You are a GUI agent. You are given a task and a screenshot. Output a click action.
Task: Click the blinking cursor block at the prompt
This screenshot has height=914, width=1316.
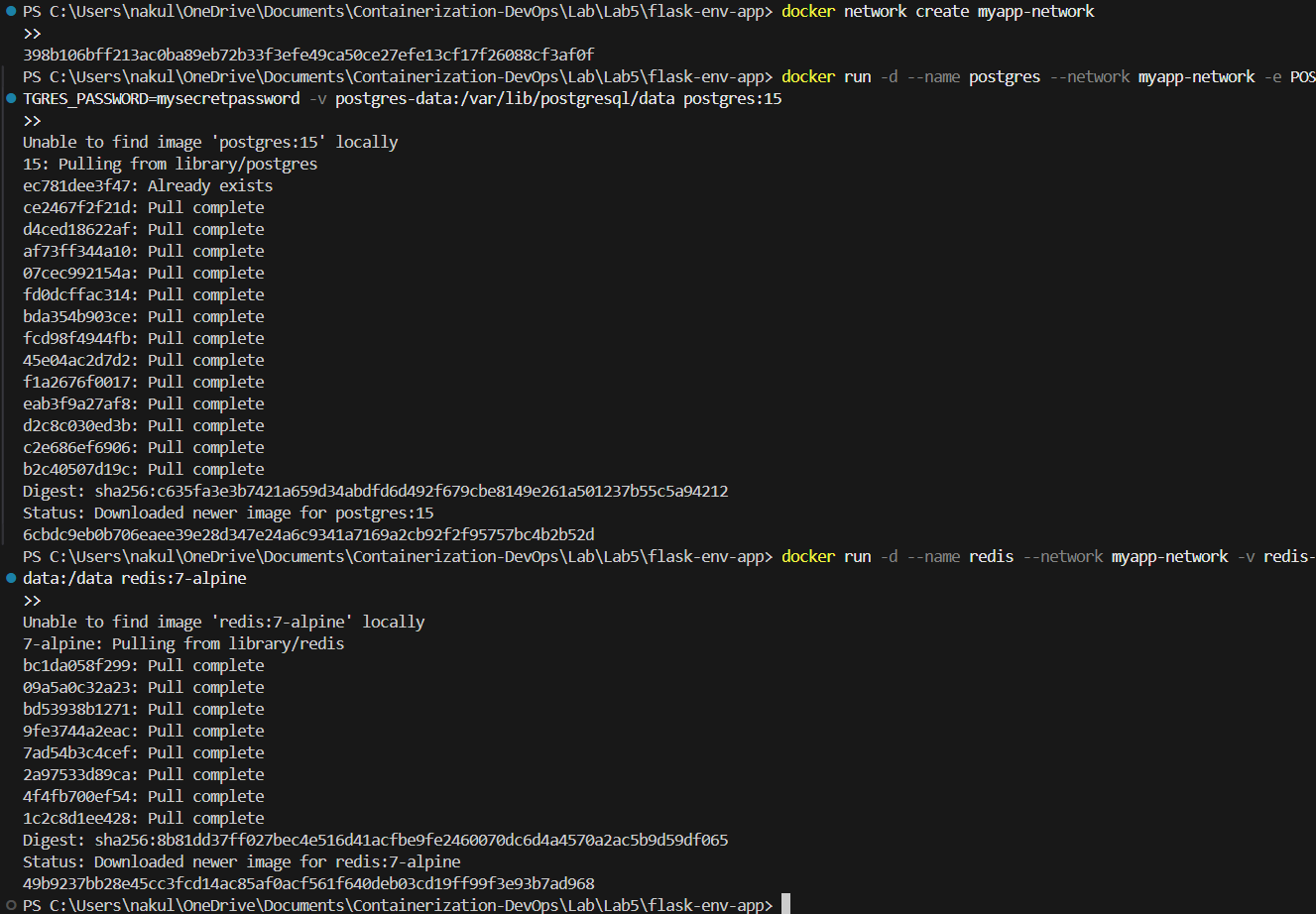[x=786, y=903]
